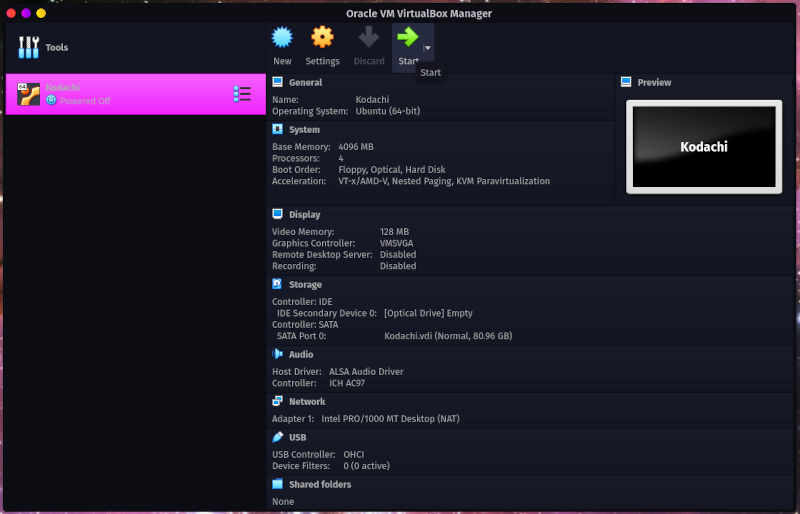Open the Settings gear toolbar icon
This screenshot has width=800, height=514.
point(322,37)
